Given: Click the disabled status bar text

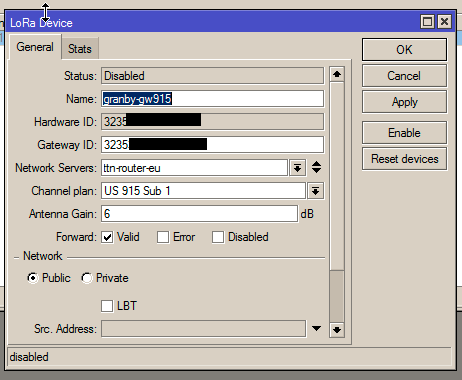Looking at the screenshot, I should pos(29,357).
